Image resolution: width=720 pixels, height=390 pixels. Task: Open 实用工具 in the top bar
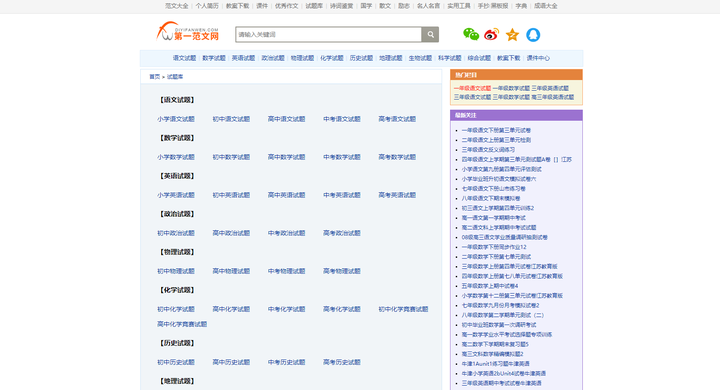[x=459, y=6]
